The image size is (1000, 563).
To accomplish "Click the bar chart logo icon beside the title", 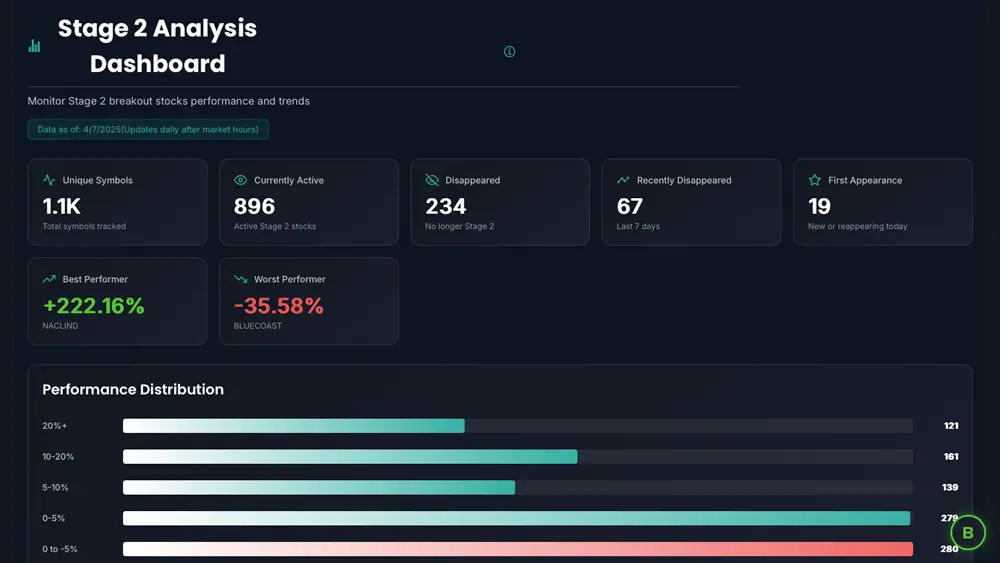I will pos(34,46).
